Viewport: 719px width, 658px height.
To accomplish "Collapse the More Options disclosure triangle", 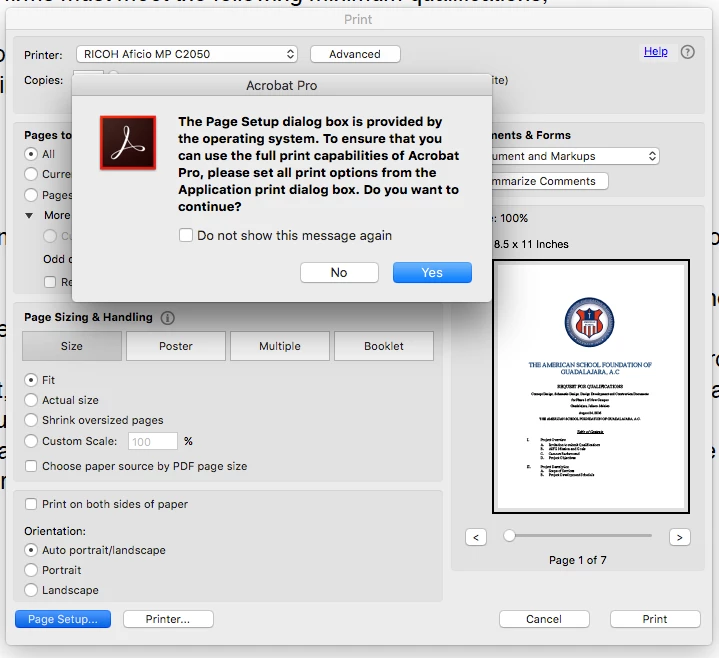I will click(29, 216).
